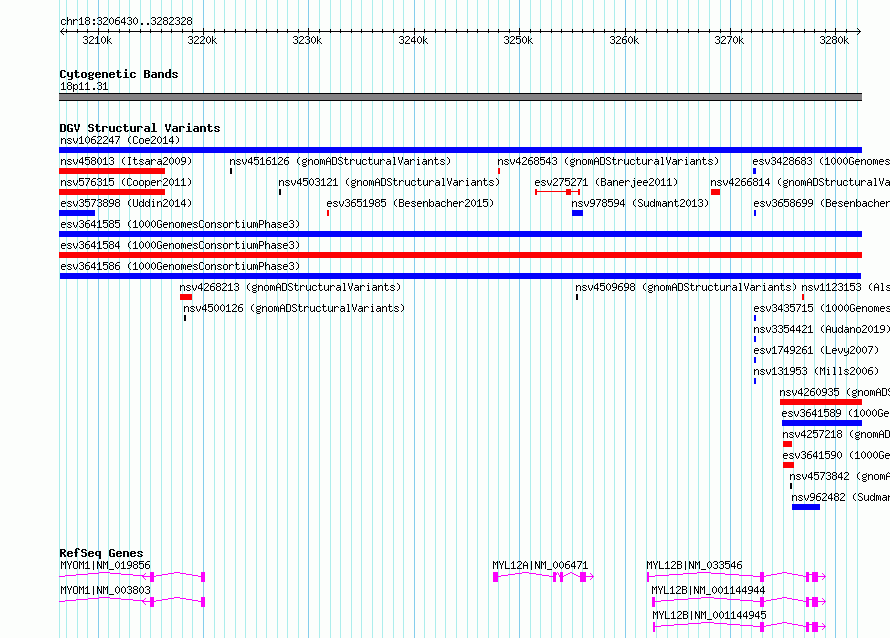Click the 3240k ruler position label
890x638 pixels.
(x=413, y=40)
